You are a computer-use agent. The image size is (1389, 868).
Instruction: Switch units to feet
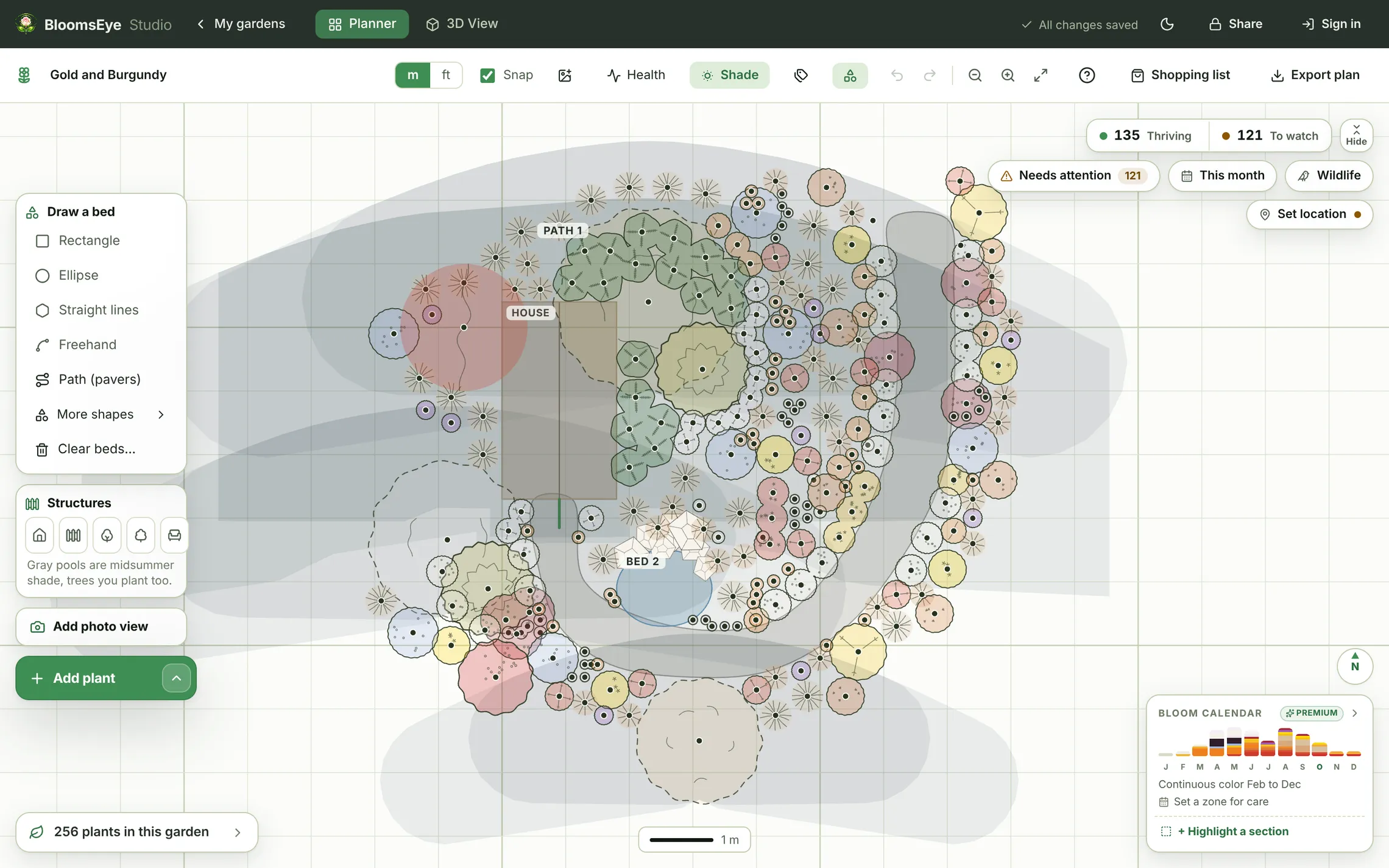click(446, 76)
